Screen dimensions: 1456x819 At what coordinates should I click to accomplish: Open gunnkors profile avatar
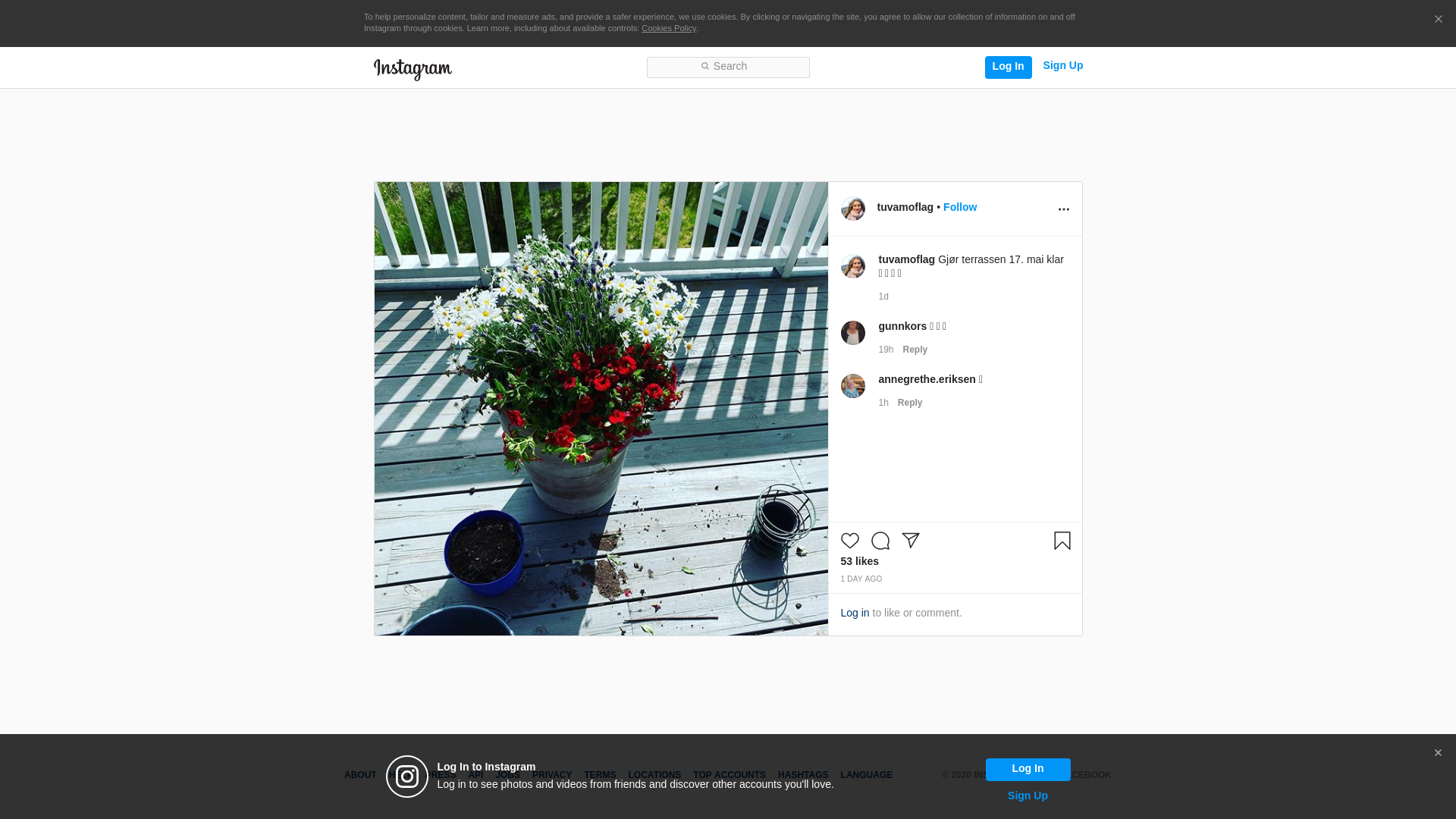(x=853, y=333)
